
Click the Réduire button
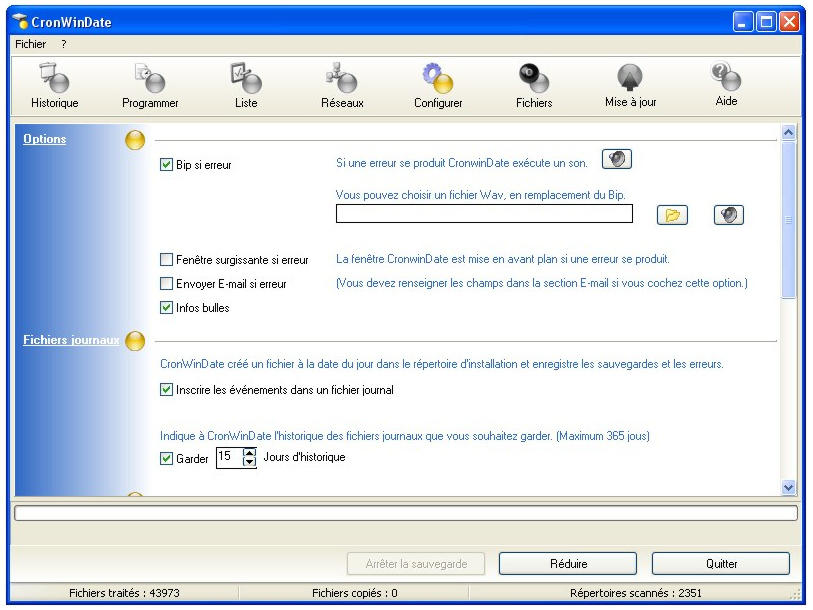[567, 564]
